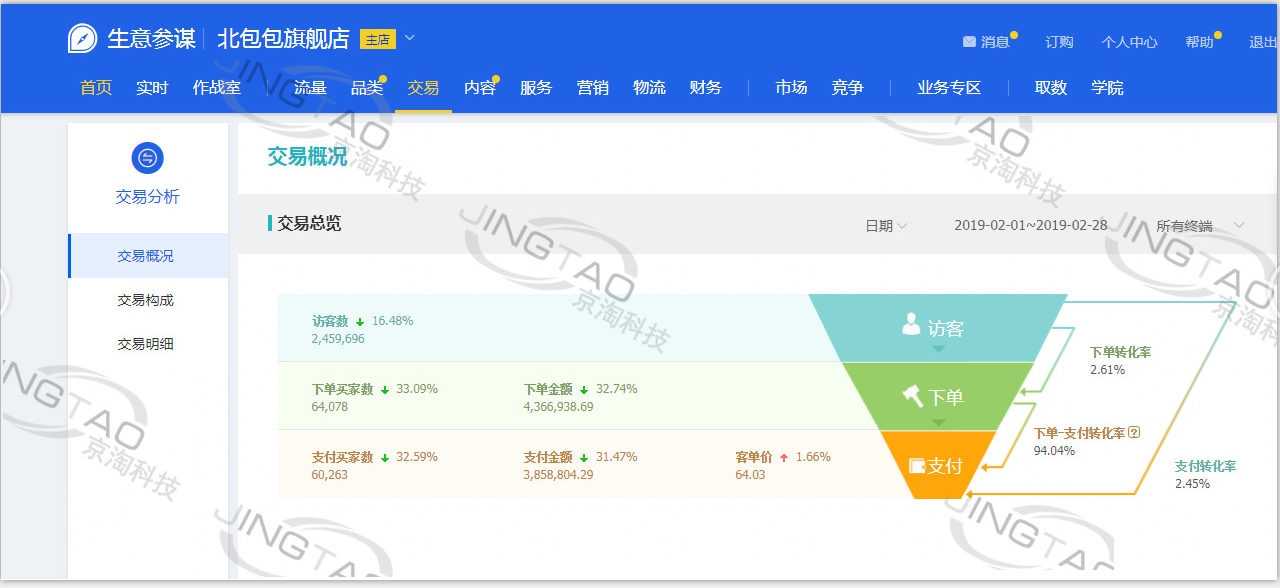This screenshot has width=1280, height=588.
Task: Click the 支付 wallet icon in funnel
Action: [x=916, y=465]
